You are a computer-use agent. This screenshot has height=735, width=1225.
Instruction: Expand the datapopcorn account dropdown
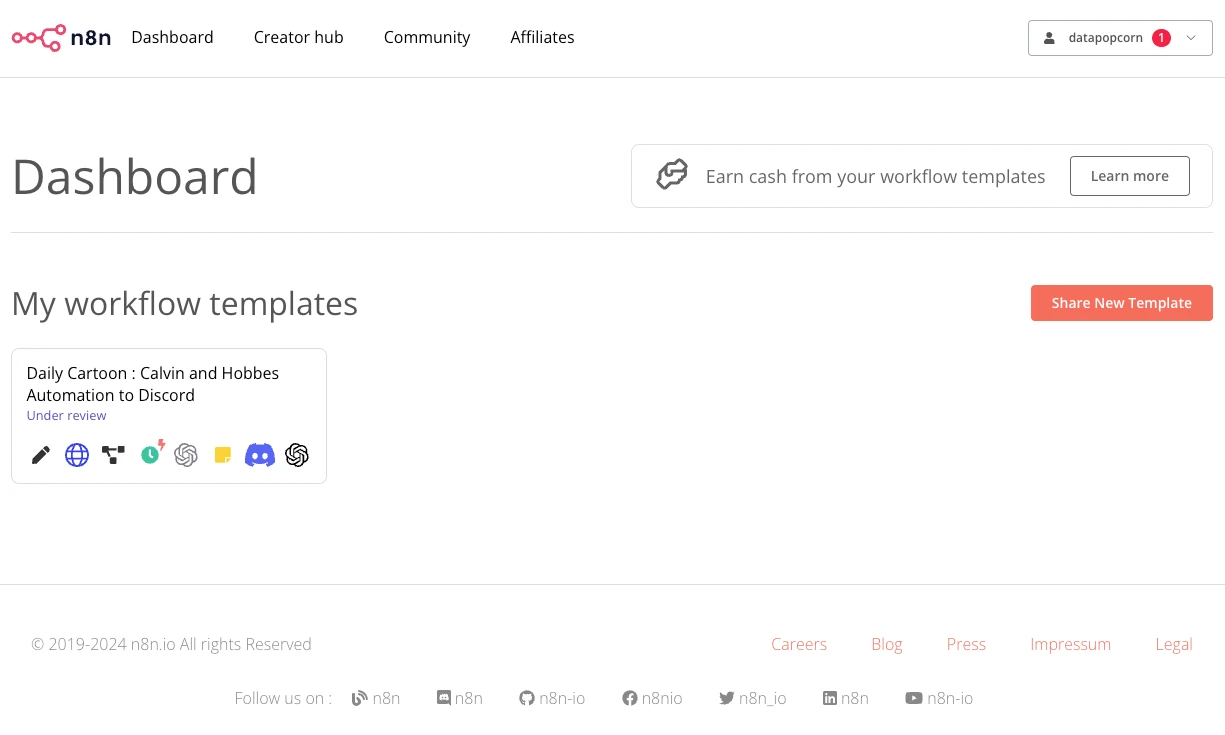[x=1120, y=38]
